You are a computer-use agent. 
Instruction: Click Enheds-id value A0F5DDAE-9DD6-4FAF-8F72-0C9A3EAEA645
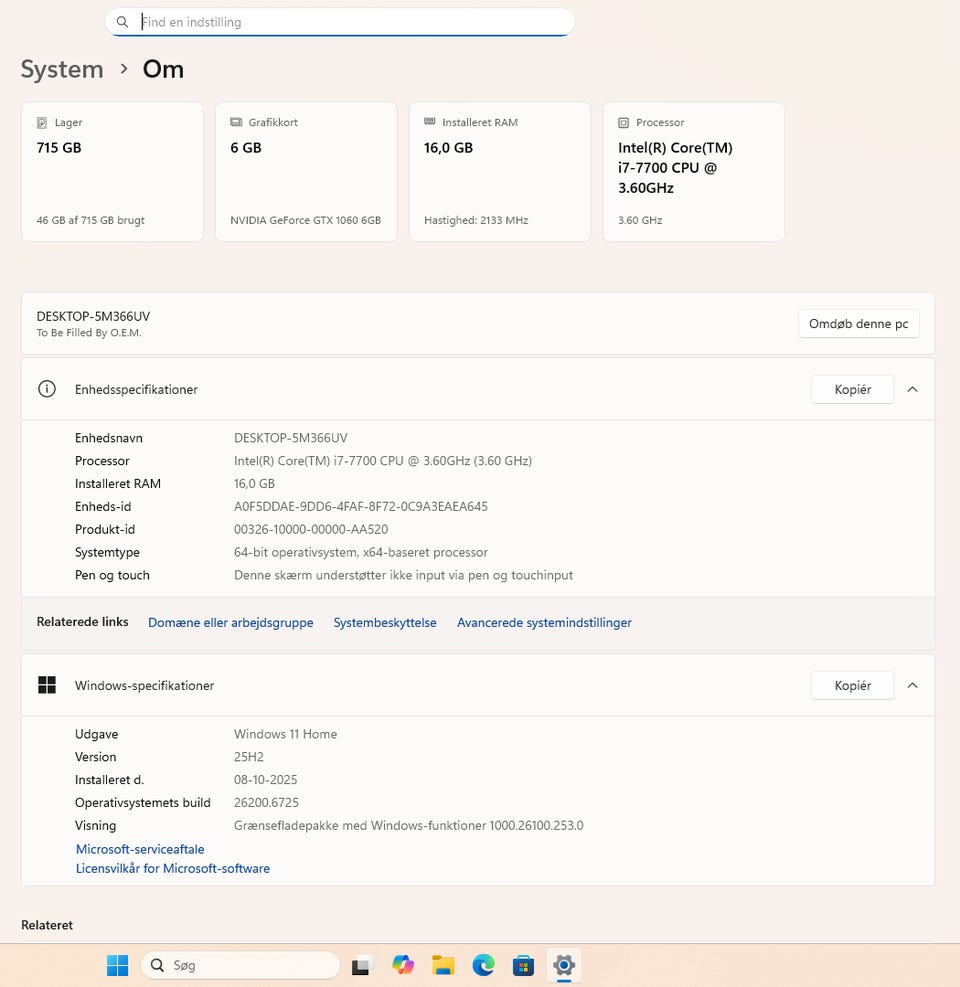[x=361, y=507]
